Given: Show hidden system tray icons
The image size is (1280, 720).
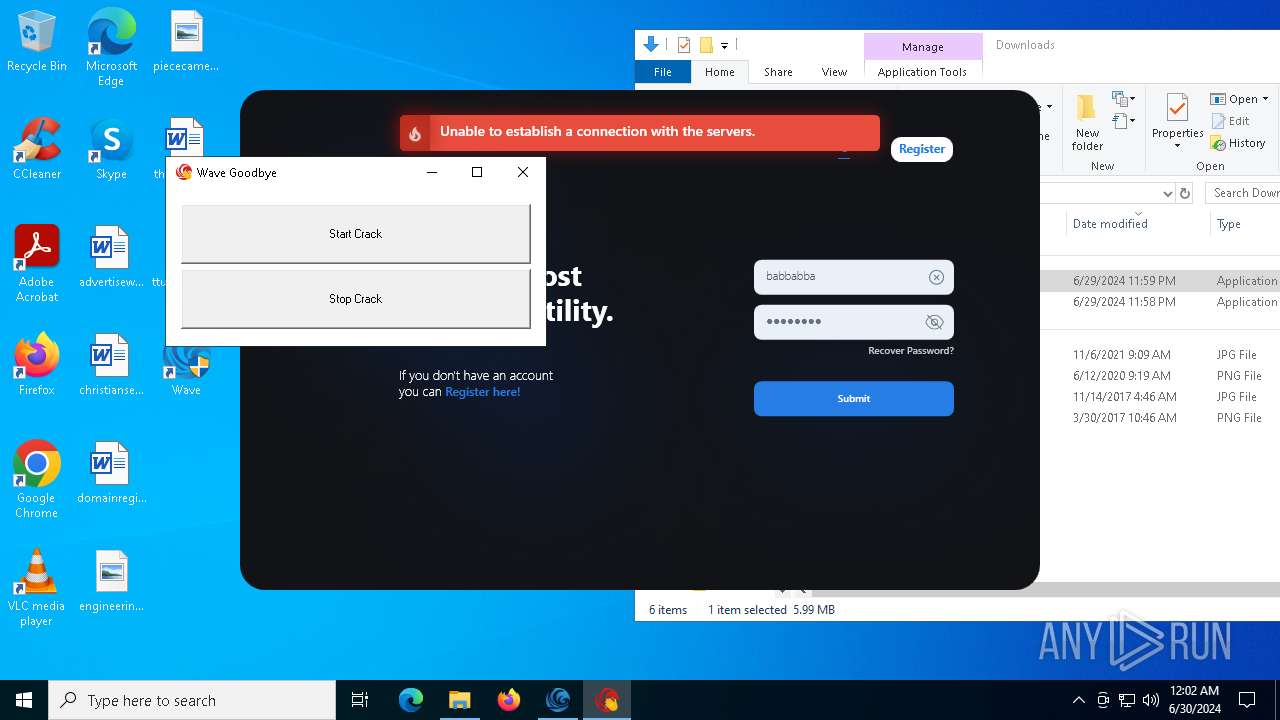Looking at the screenshot, I should pos(1078,700).
